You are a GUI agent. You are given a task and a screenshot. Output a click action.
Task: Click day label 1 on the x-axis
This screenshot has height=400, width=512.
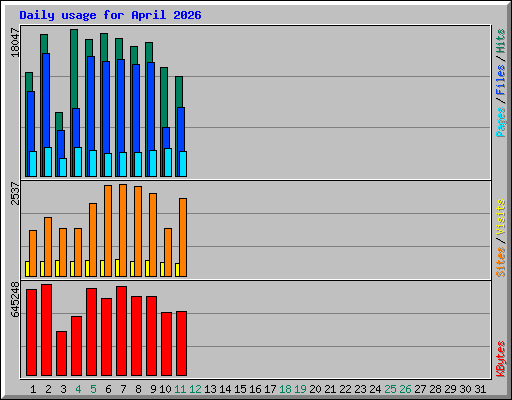pyautogui.click(x=33, y=389)
